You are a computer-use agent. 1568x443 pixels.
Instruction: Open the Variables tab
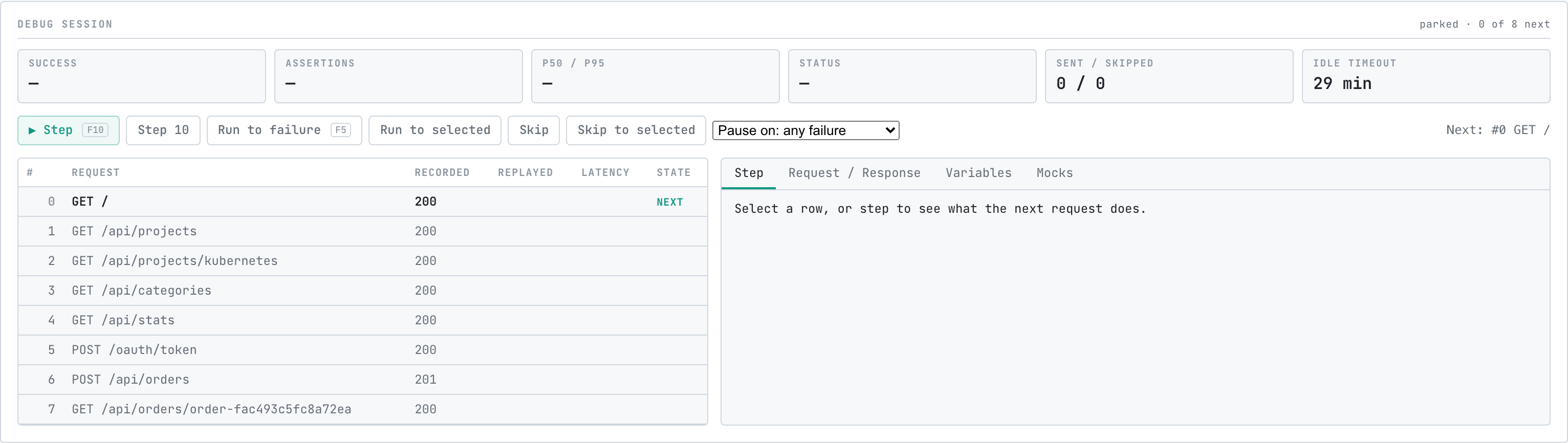click(979, 173)
